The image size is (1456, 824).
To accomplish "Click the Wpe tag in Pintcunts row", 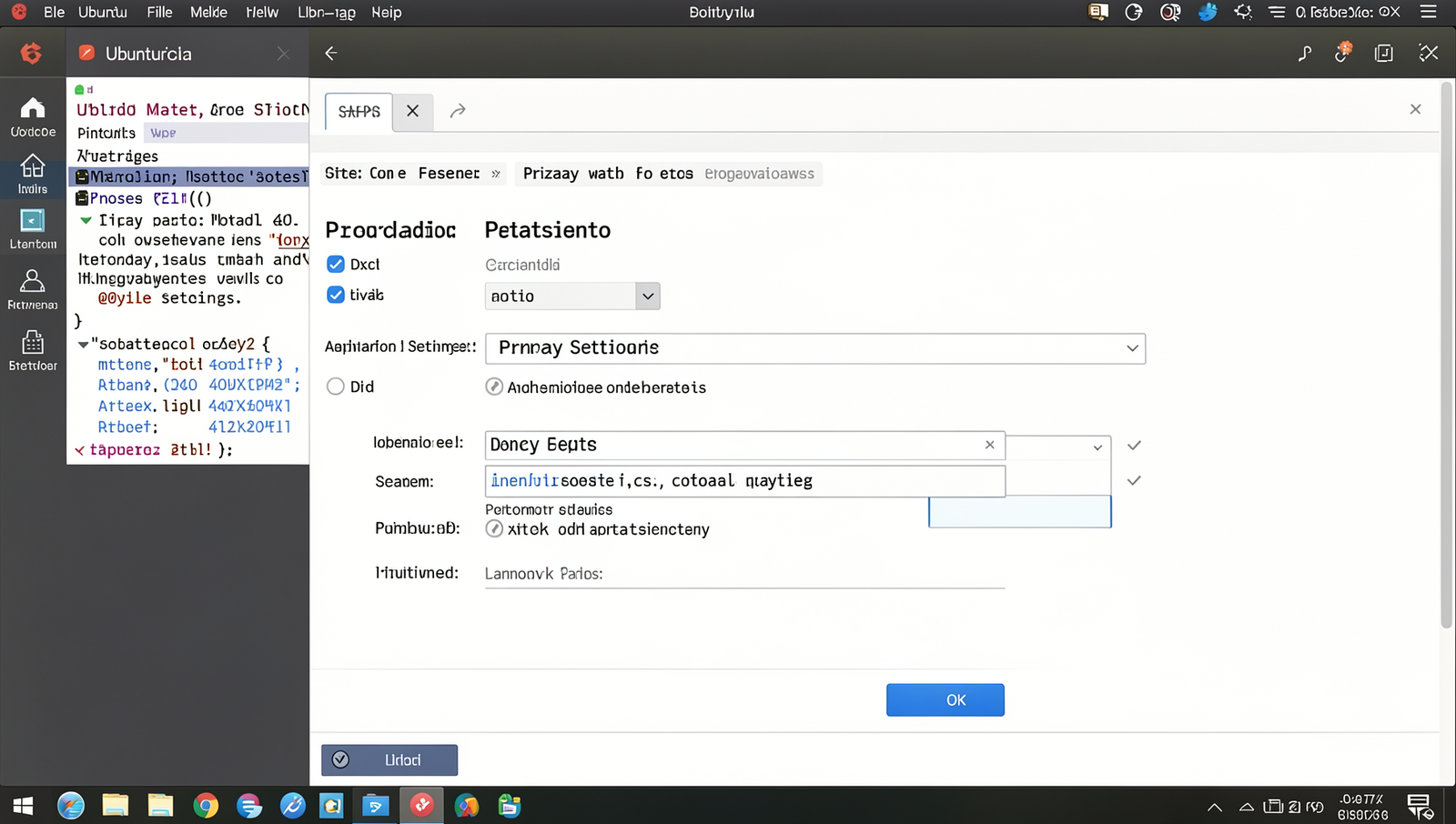I will pos(164,133).
